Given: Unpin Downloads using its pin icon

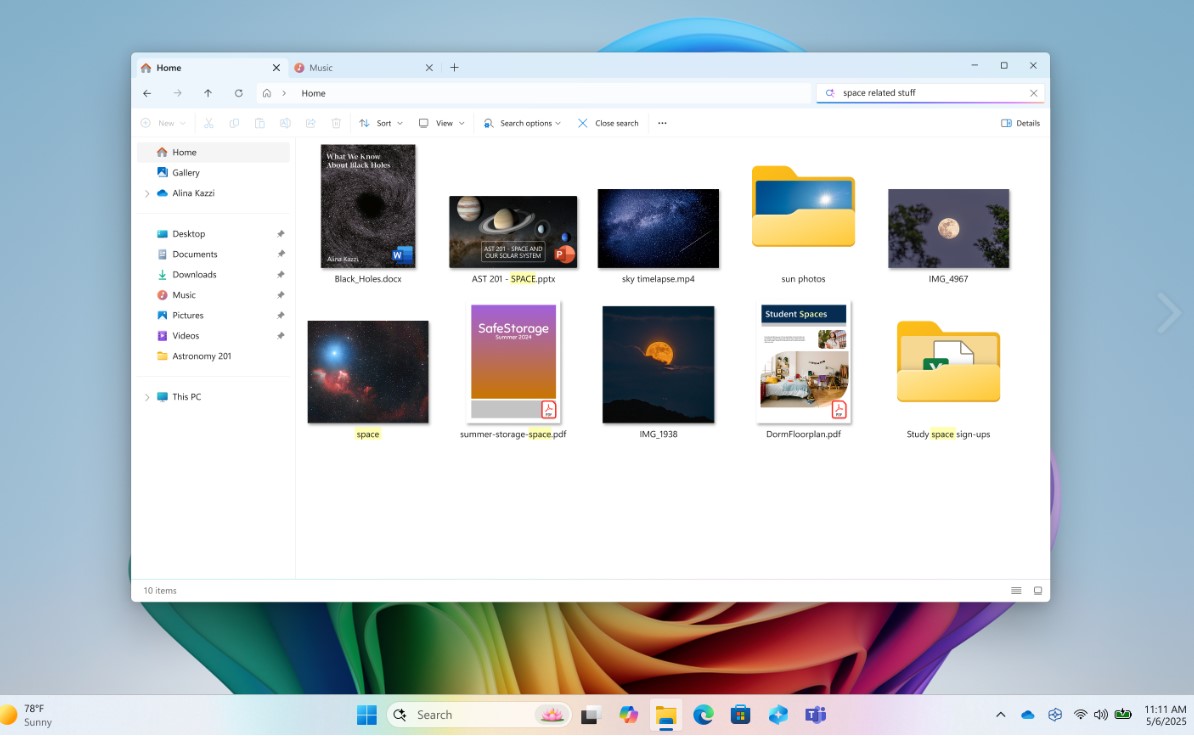Looking at the screenshot, I should click(x=280, y=275).
